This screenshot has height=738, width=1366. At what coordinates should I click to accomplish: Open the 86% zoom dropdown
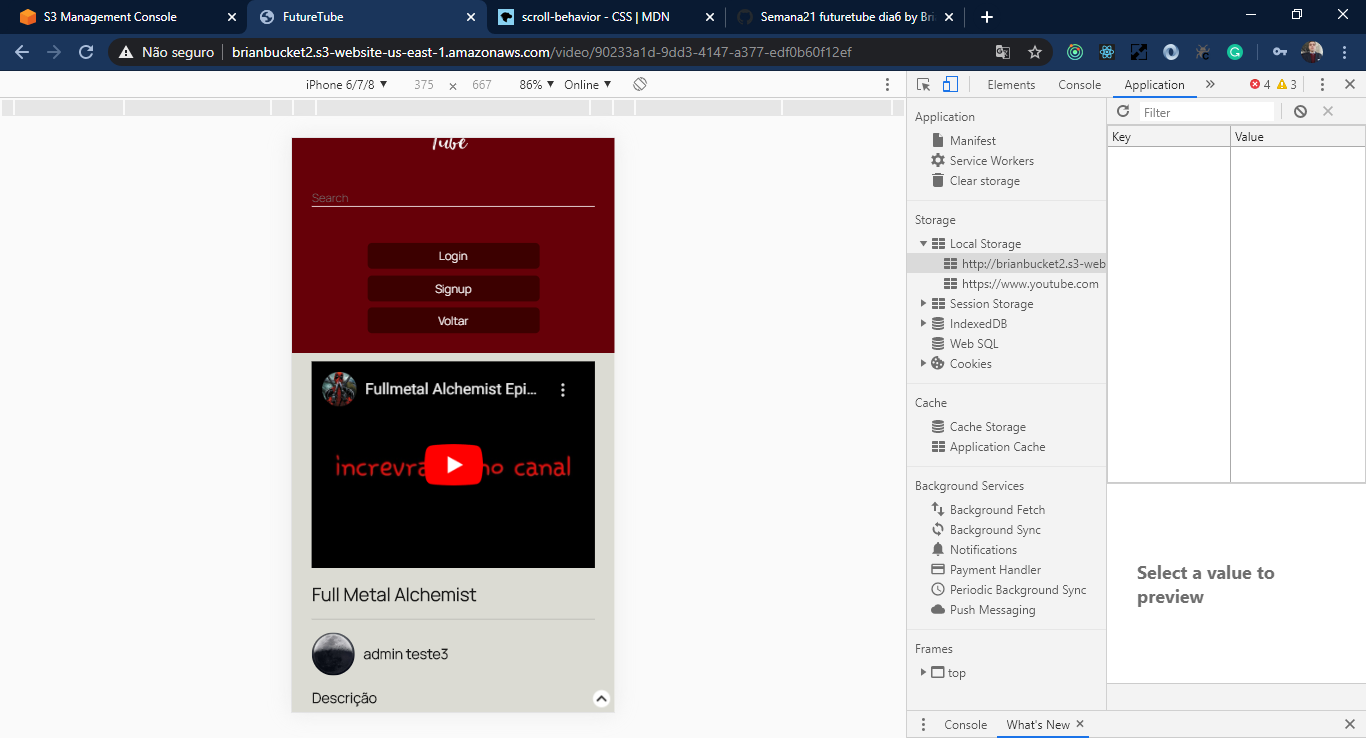[x=537, y=85]
